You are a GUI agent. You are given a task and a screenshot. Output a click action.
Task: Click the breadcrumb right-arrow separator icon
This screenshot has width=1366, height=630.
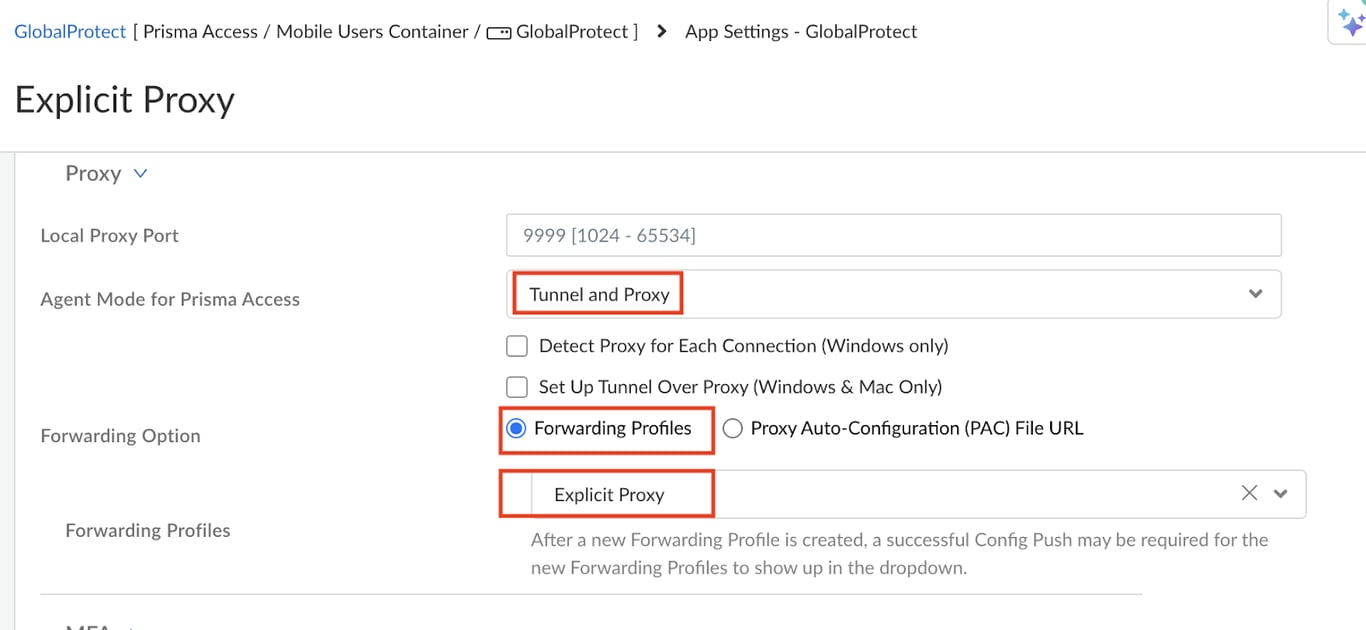pyautogui.click(x=661, y=32)
